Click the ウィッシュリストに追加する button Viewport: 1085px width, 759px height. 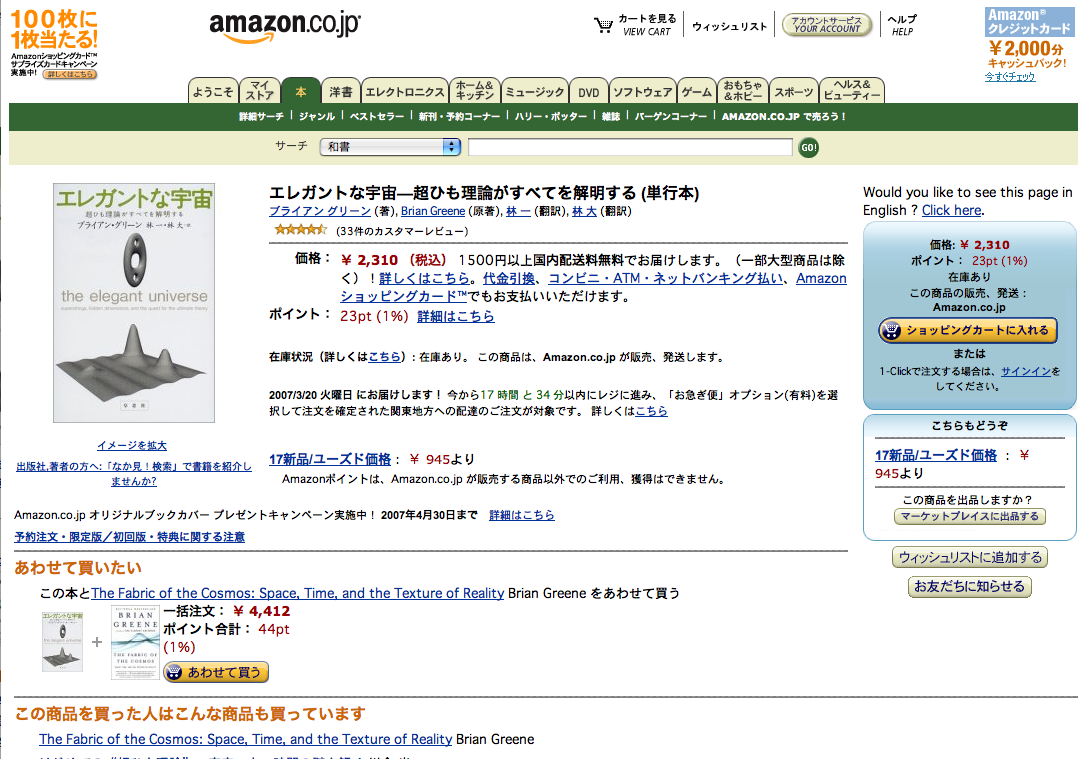click(x=969, y=557)
